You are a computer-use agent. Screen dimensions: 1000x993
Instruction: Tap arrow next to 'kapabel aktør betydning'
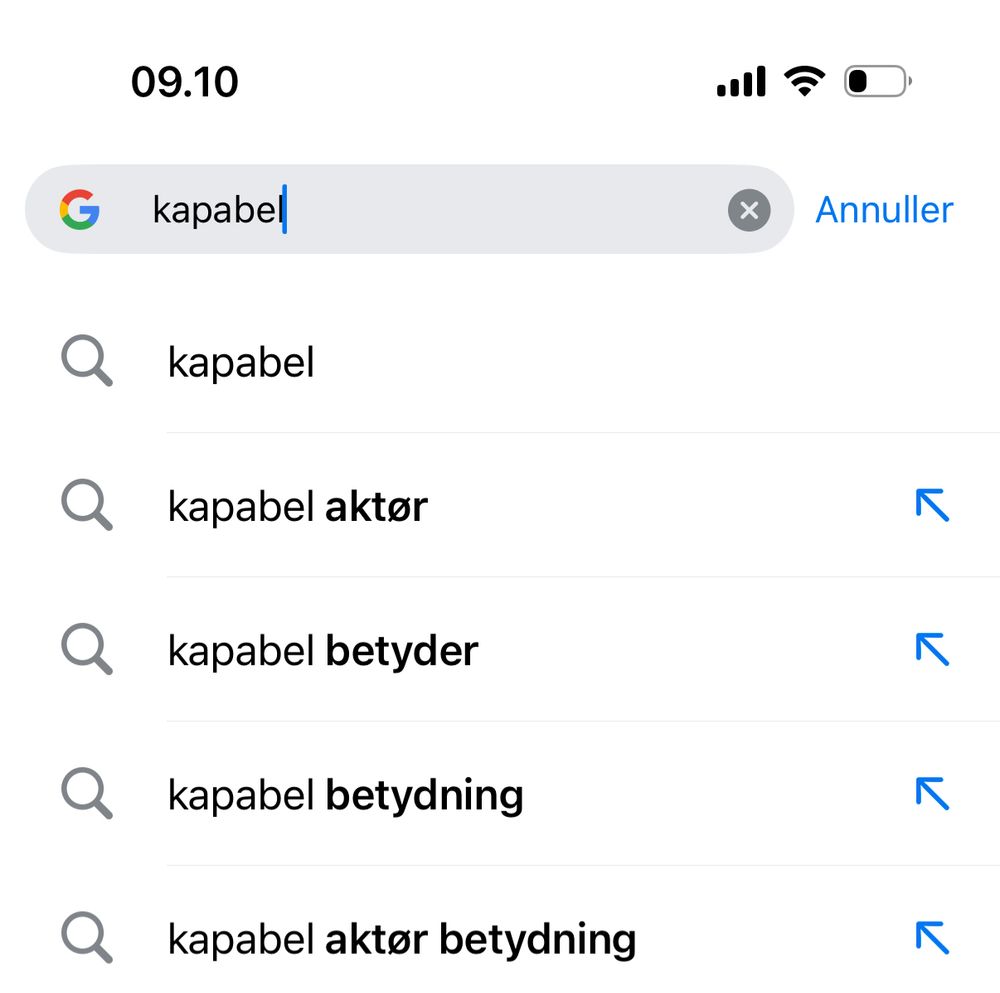(x=932, y=938)
